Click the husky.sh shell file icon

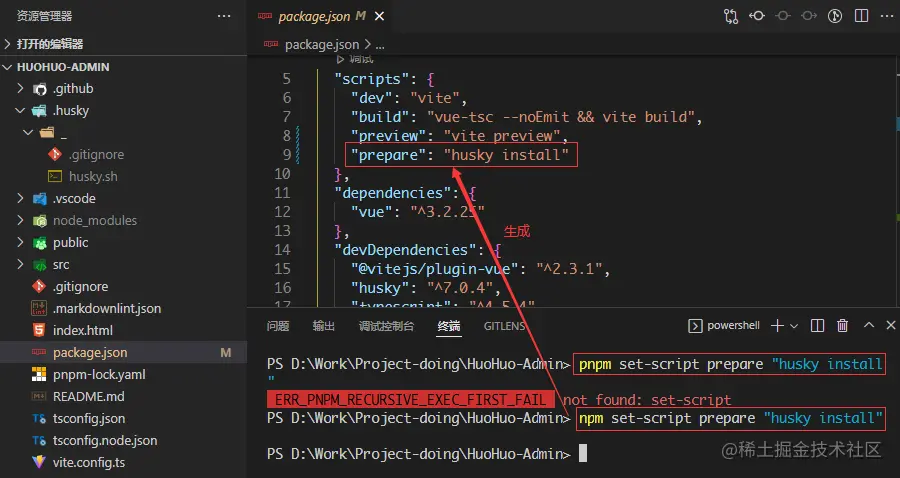(x=55, y=176)
